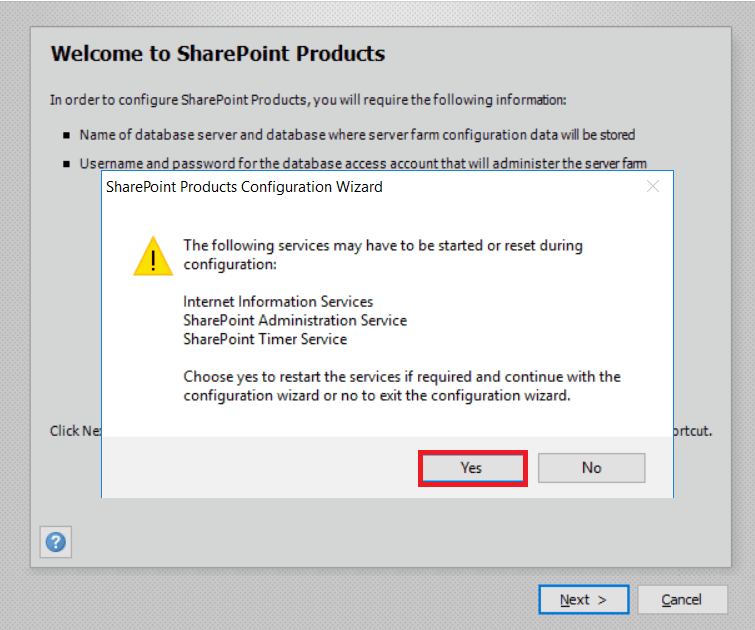Image resolution: width=755 pixels, height=630 pixels.
Task: Click 'Welcome to SharePoint Products' heading
Action: pos(218,53)
